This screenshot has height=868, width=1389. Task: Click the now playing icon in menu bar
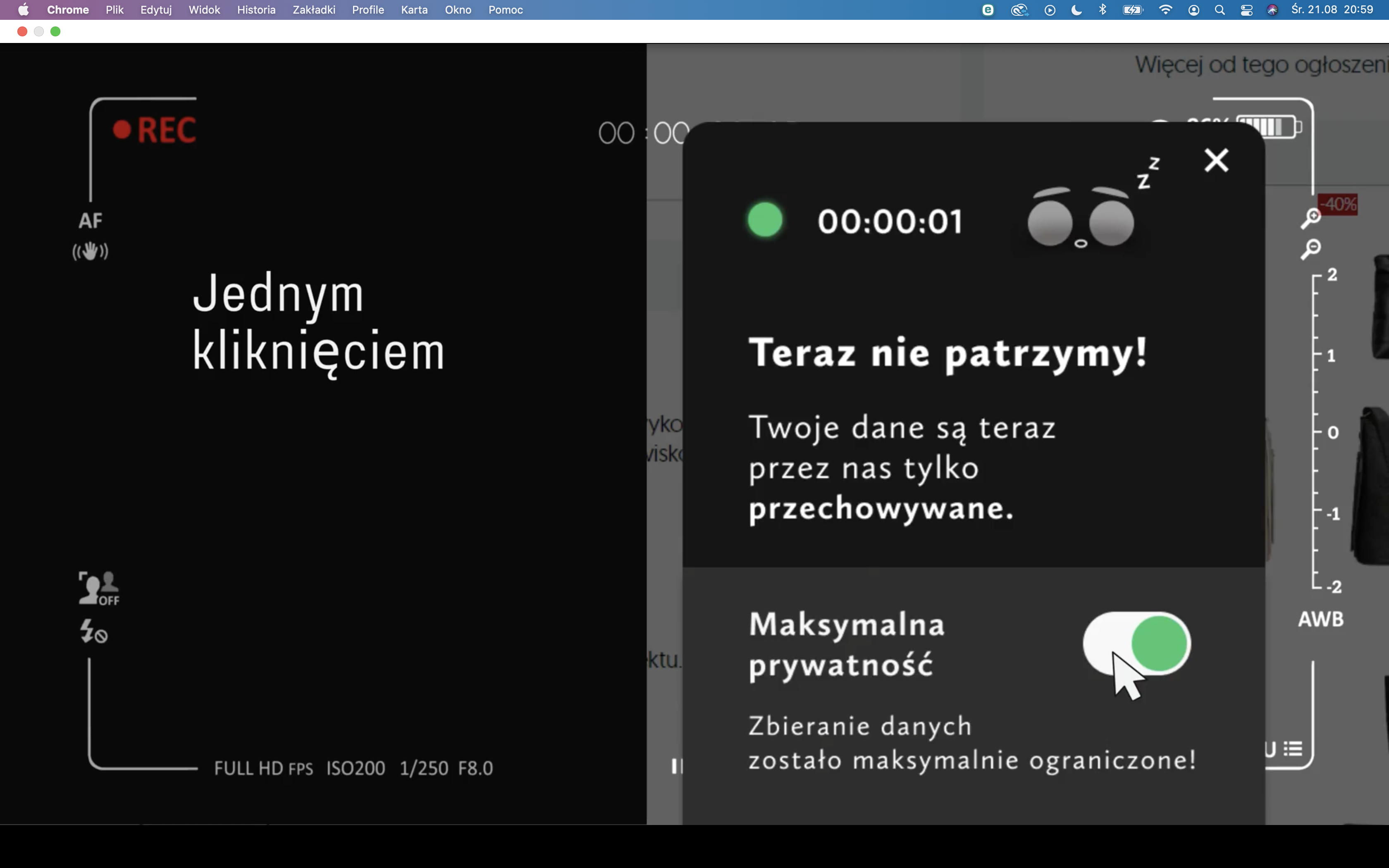tap(1050, 10)
